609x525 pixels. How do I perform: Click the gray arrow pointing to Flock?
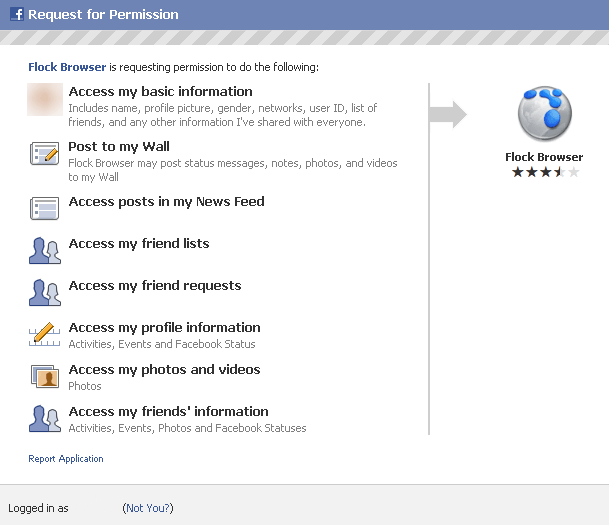coord(448,114)
